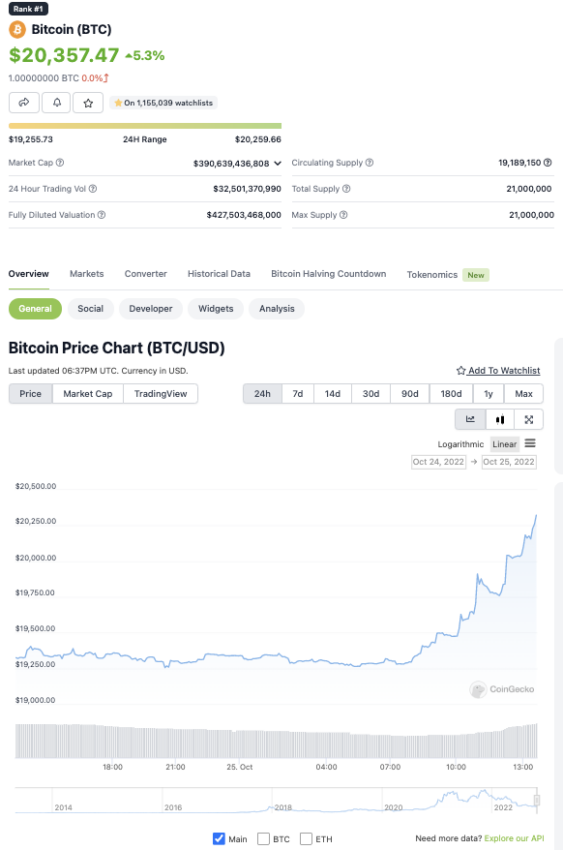Click Circulating Supply info icon
This screenshot has height=850, width=563.
tap(370, 163)
